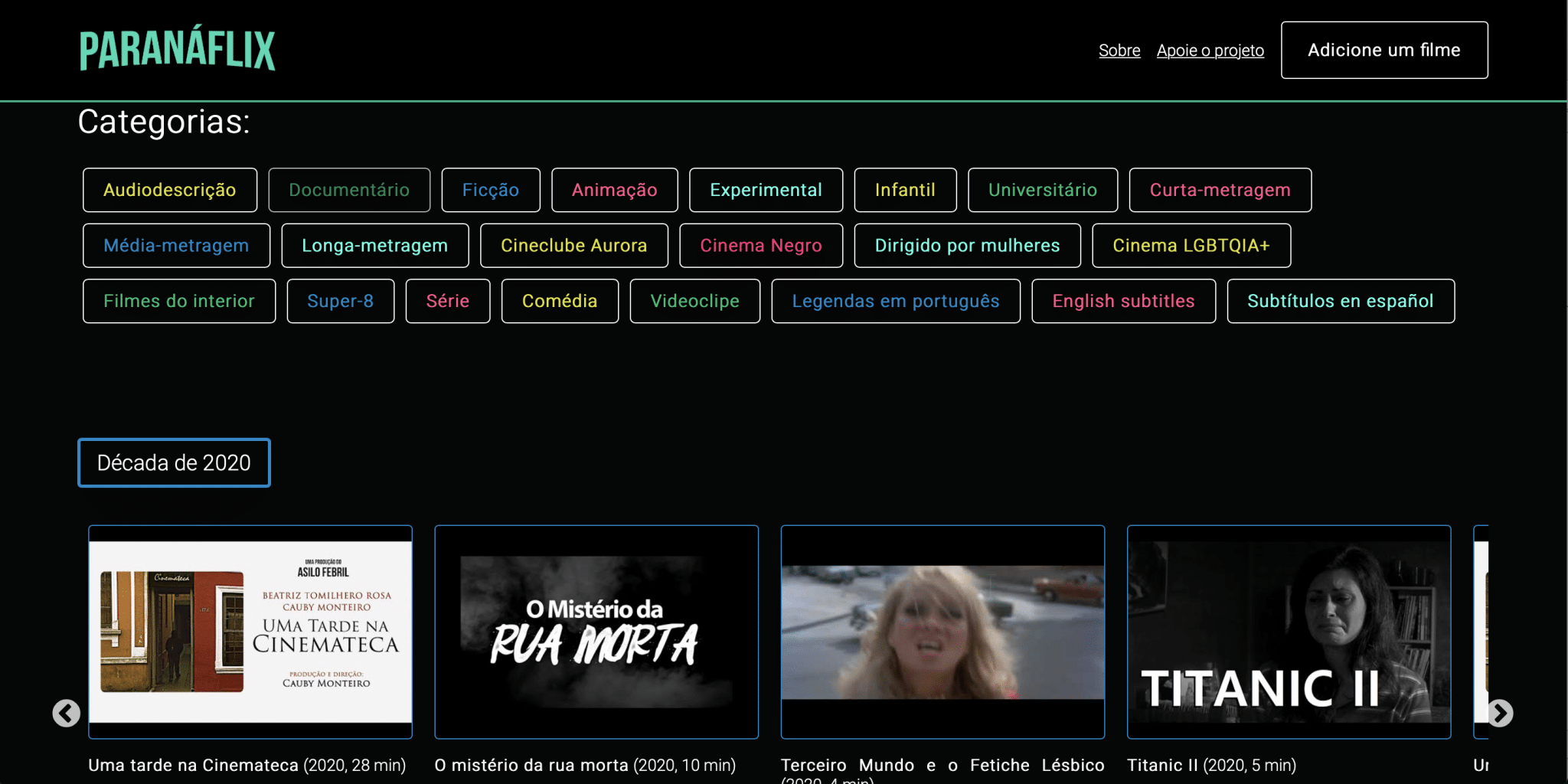Choose Subtítulos en español filter
This screenshot has height=784, width=1568.
coord(1341,301)
